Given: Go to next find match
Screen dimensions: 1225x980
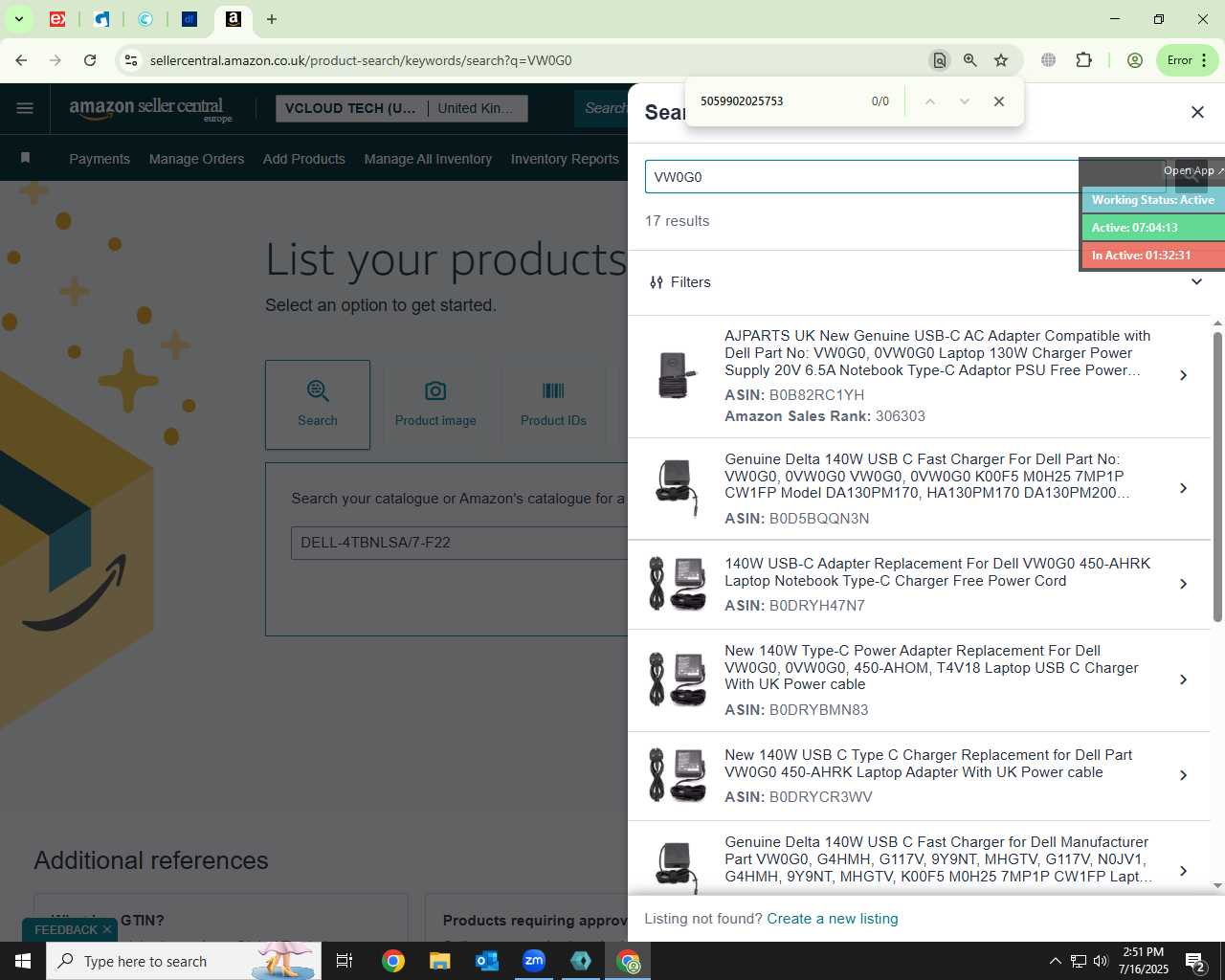Looking at the screenshot, I should point(965,101).
